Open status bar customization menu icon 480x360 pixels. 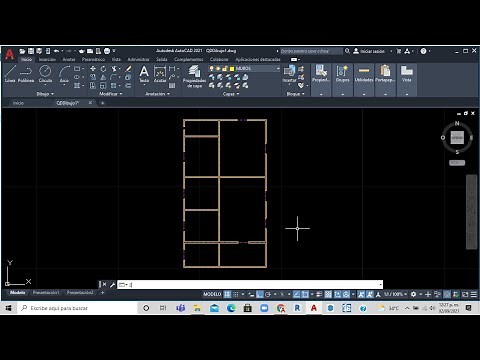click(x=474, y=294)
